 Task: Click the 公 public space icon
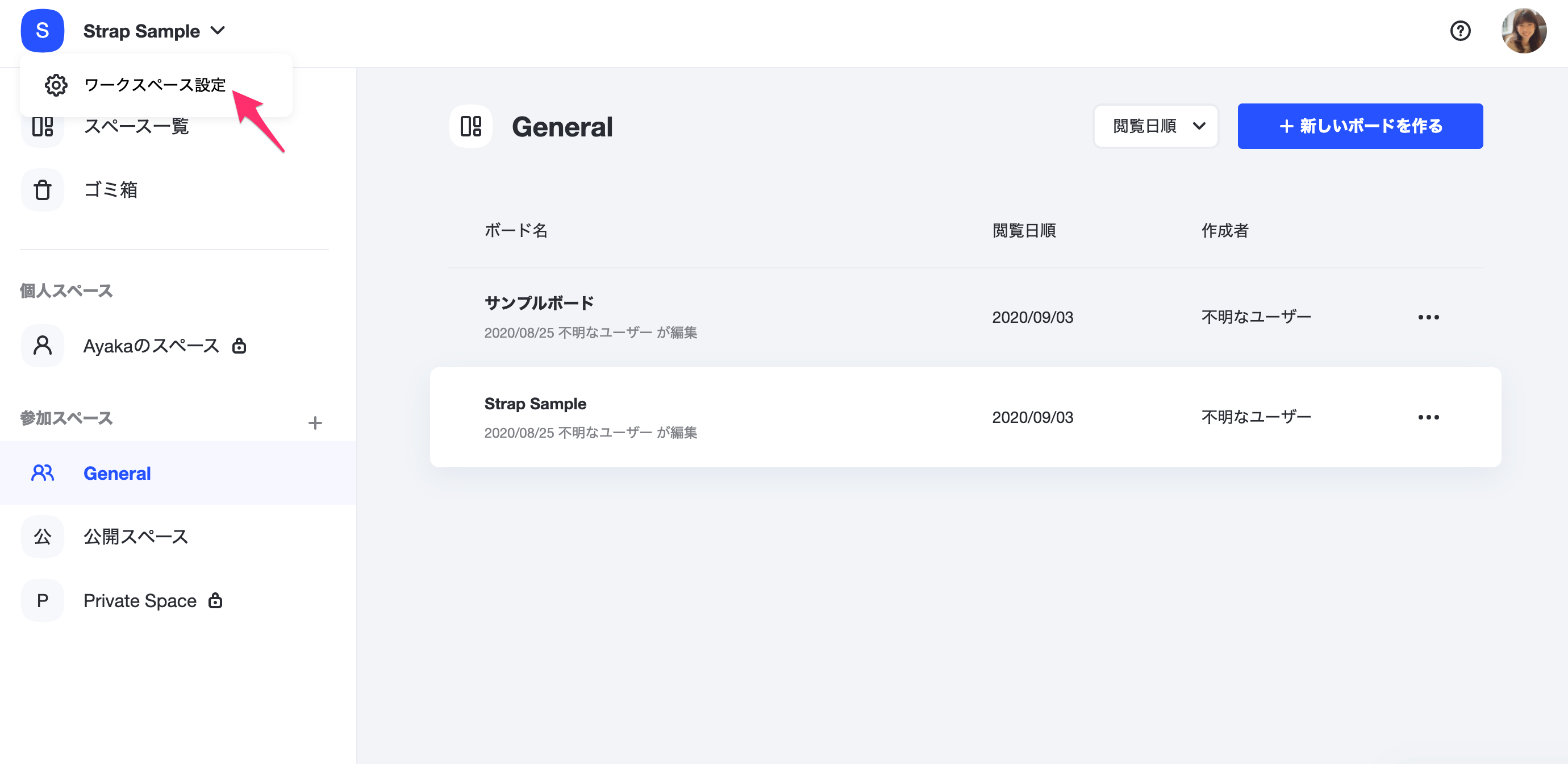42,536
